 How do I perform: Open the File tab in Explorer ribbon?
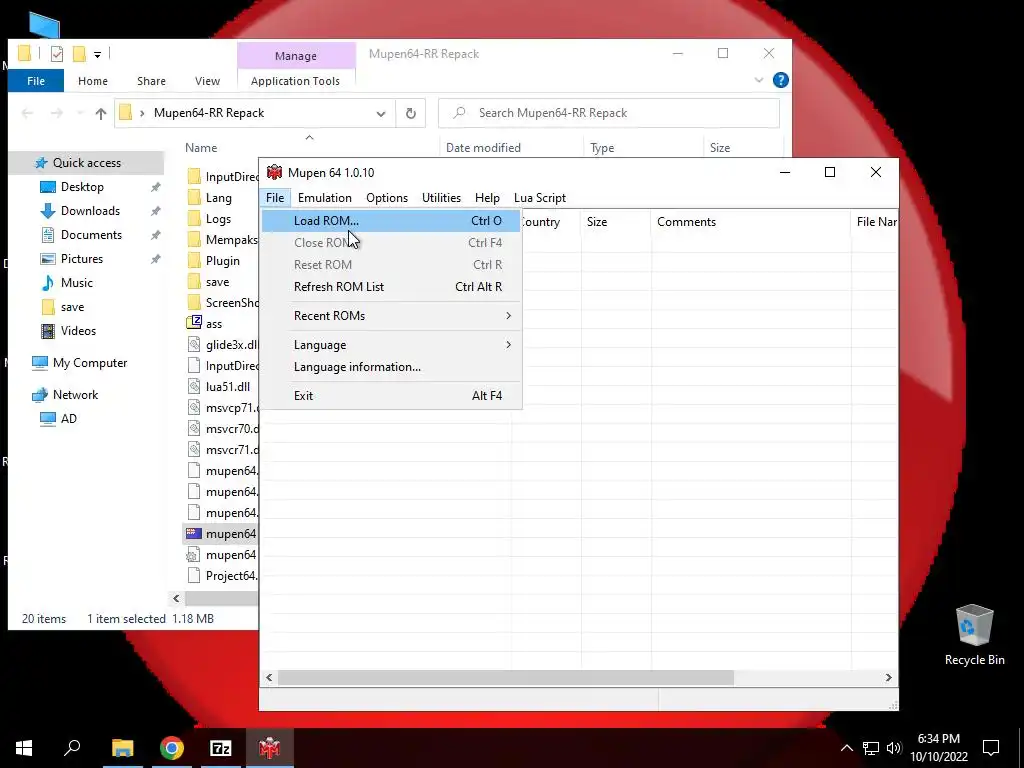click(36, 81)
